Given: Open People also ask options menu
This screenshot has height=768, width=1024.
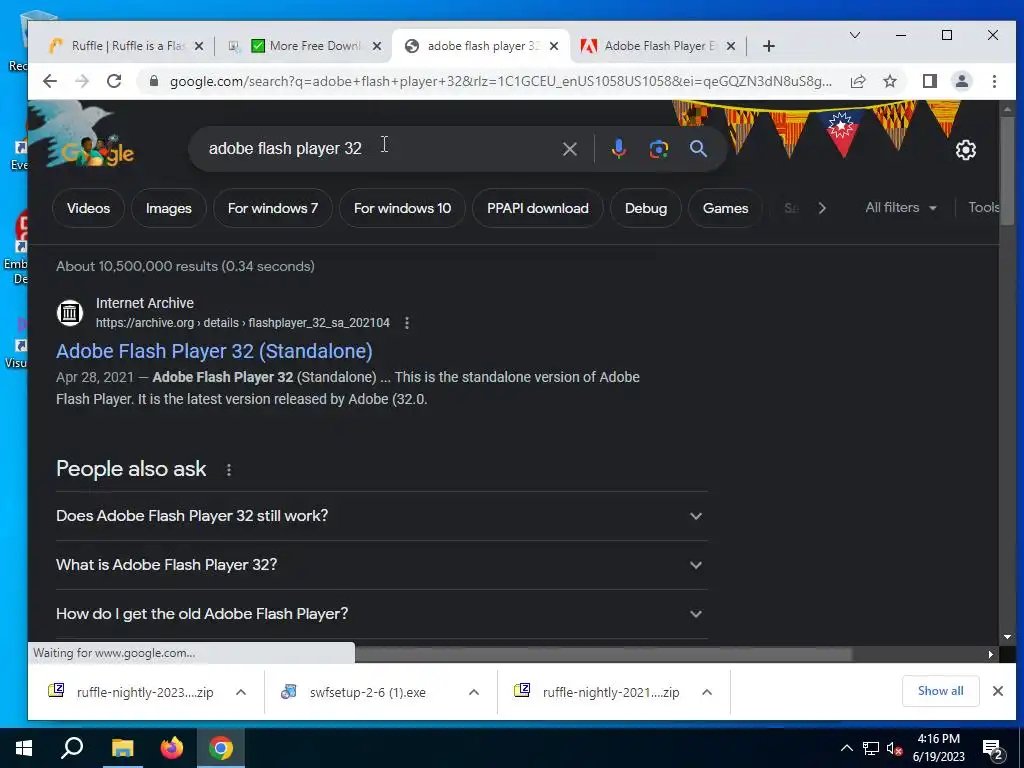Looking at the screenshot, I should (229, 470).
